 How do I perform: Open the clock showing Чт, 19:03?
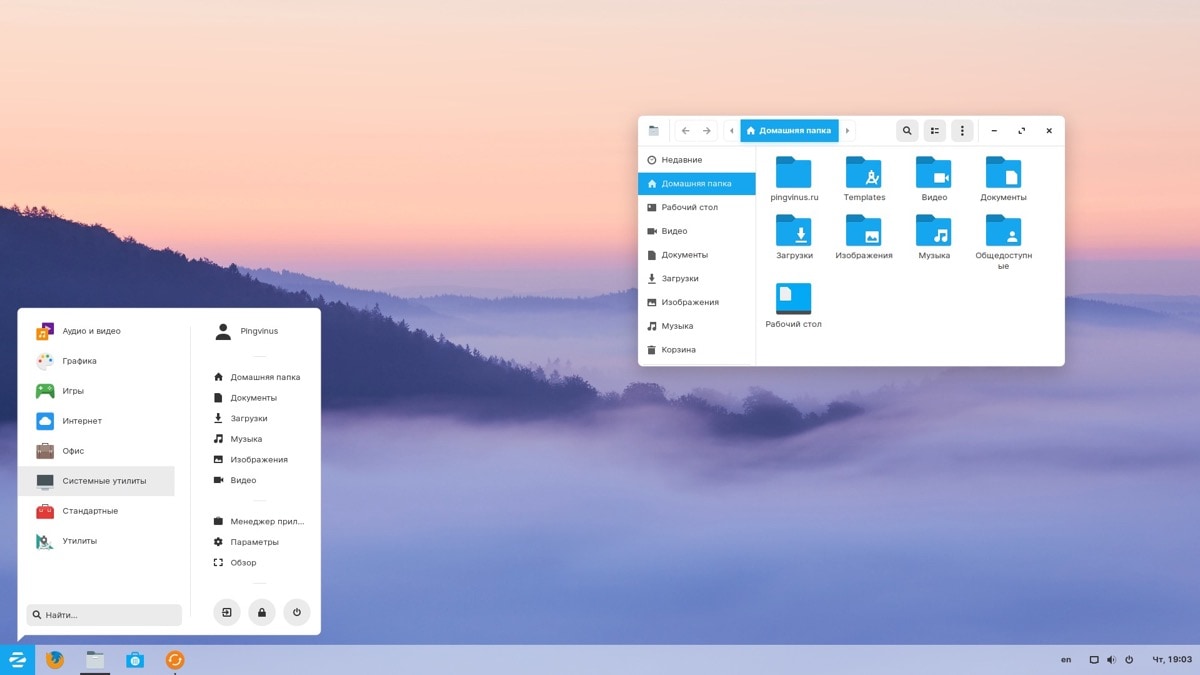coord(1172,660)
